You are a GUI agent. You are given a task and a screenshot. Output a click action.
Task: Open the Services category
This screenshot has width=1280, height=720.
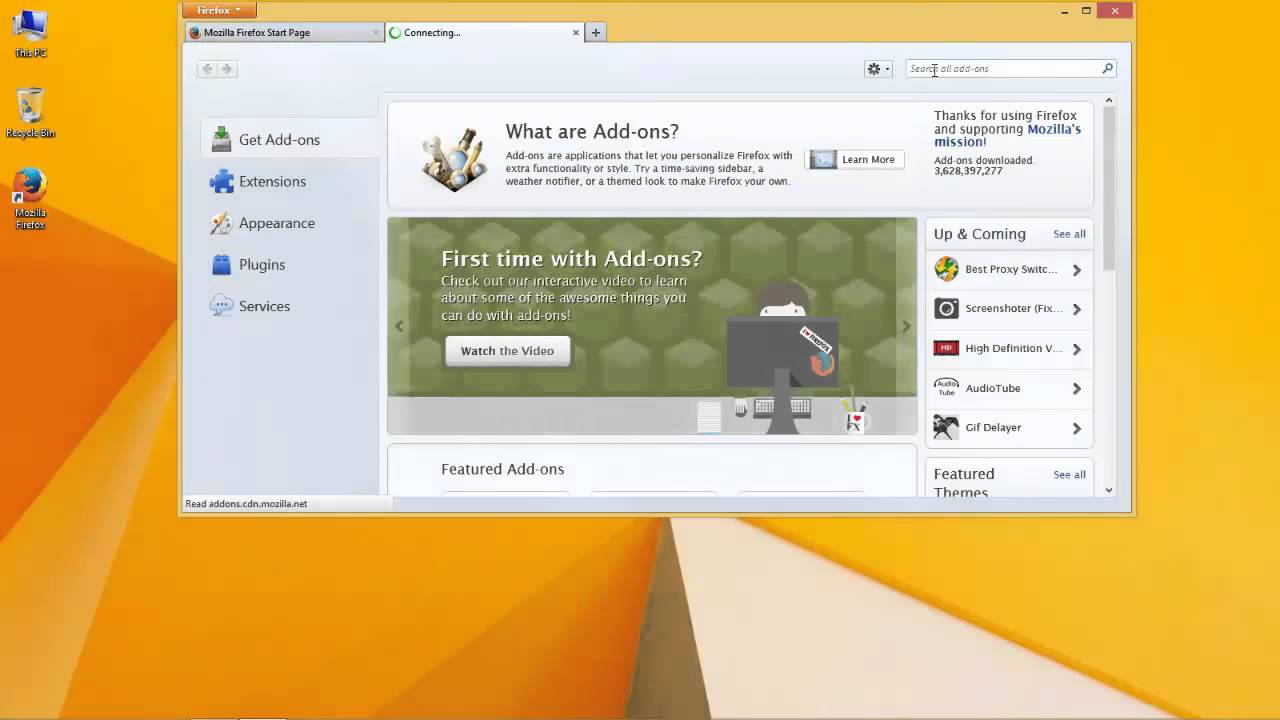click(290, 306)
